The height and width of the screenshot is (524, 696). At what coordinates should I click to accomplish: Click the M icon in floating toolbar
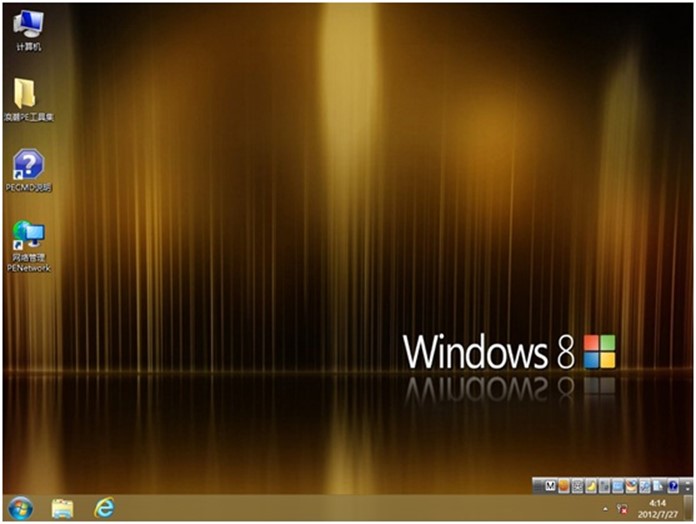[550, 486]
